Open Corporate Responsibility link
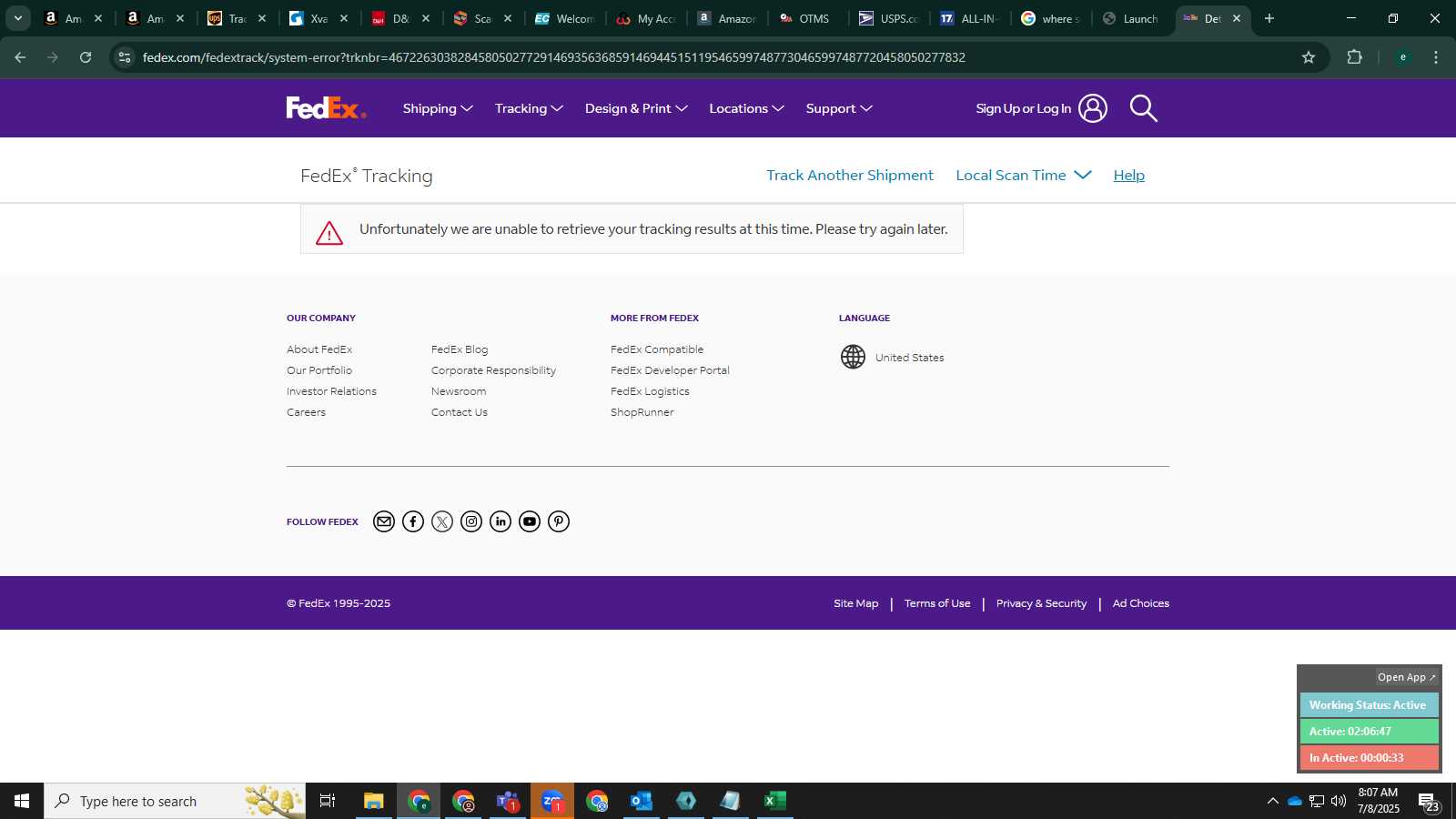This screenshot has height=819, width=1456. (x=493, y=370)
